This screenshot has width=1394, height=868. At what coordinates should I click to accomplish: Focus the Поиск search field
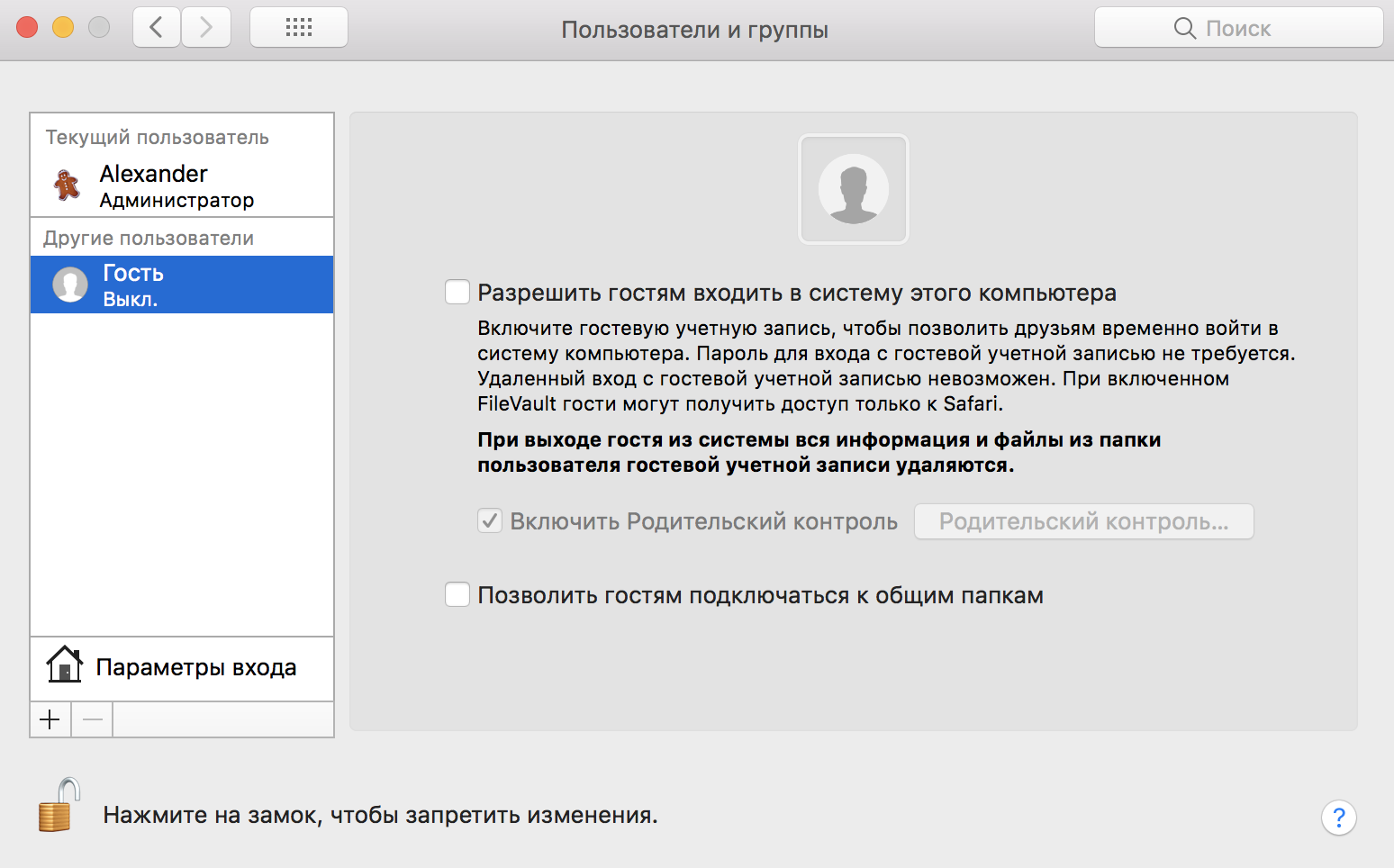pyautogui.click(x=1238, y=27)
